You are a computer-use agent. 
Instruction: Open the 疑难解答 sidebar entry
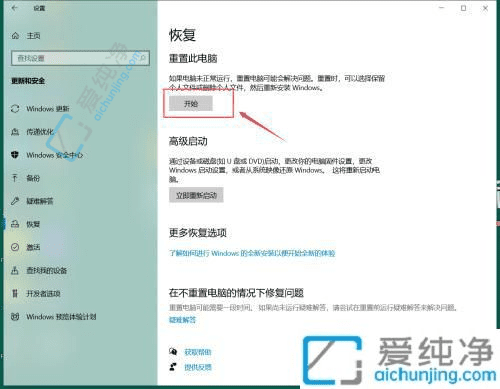(x=40, y=201)
